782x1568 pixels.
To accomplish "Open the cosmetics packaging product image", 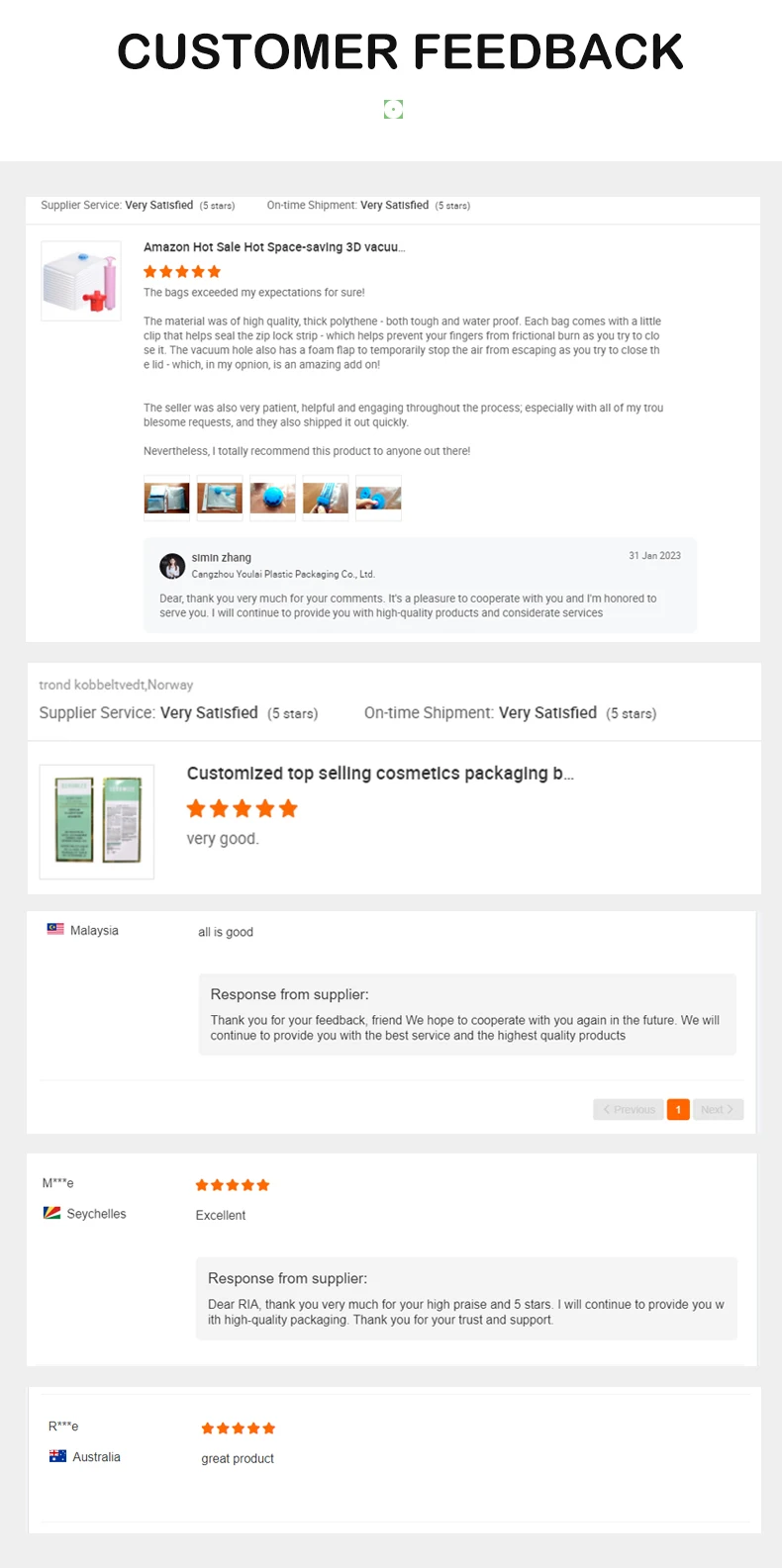I will (97, 821).
